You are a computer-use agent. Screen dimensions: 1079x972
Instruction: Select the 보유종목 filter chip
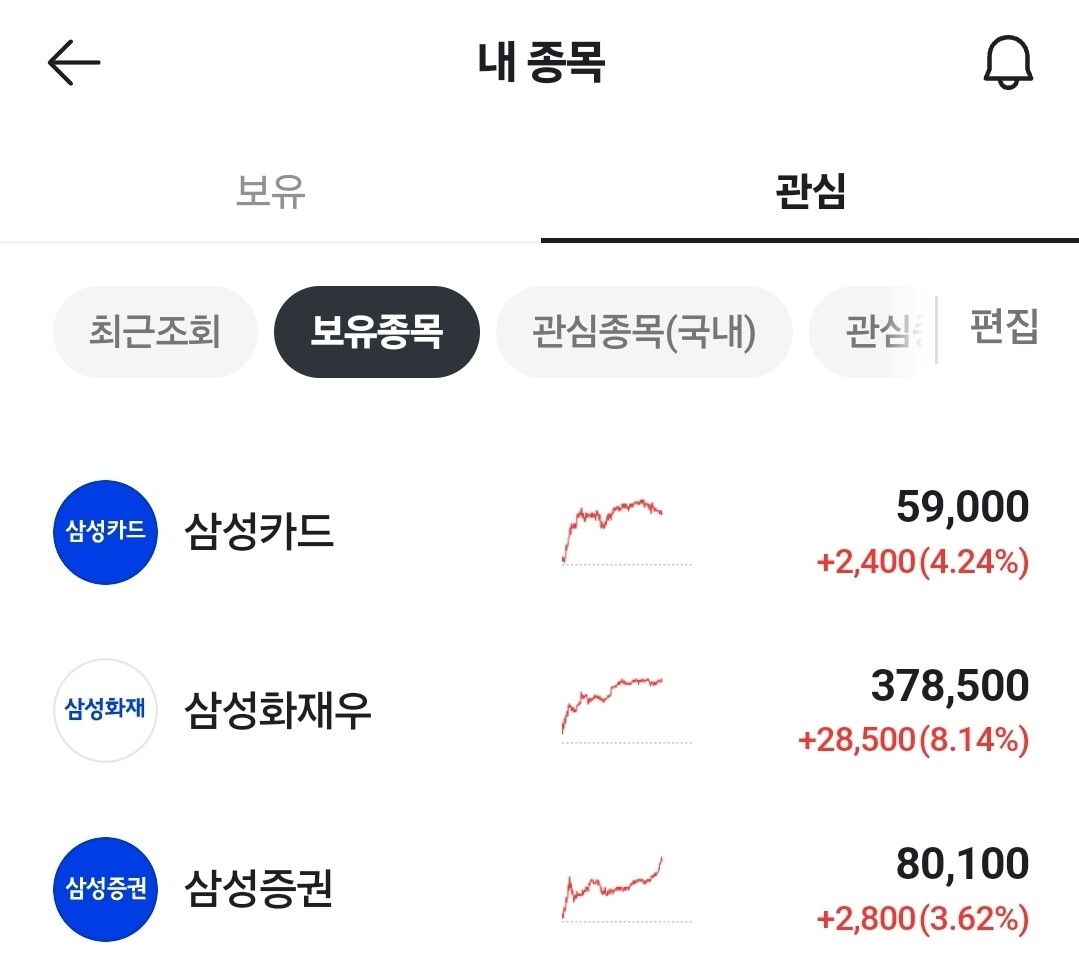click(376, 332)
